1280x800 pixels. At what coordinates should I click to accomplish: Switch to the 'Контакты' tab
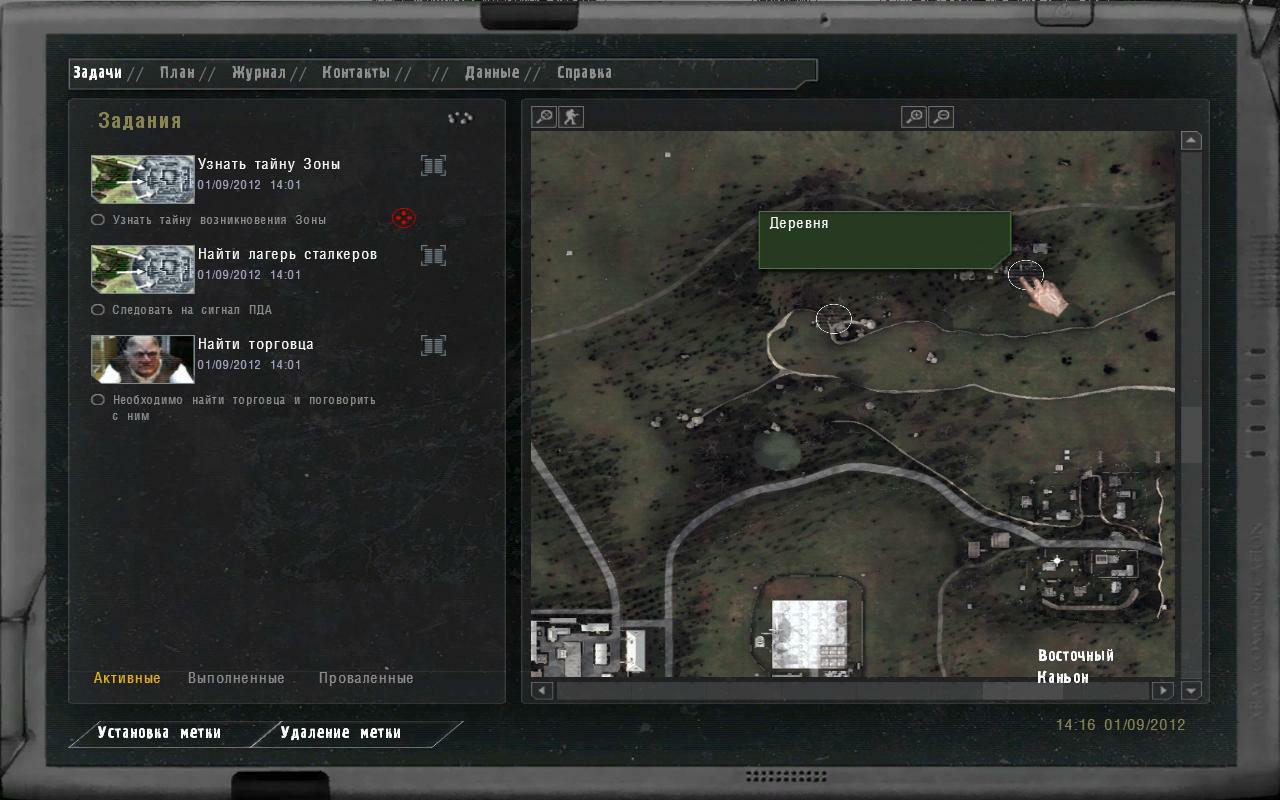[x=356, y=73]
